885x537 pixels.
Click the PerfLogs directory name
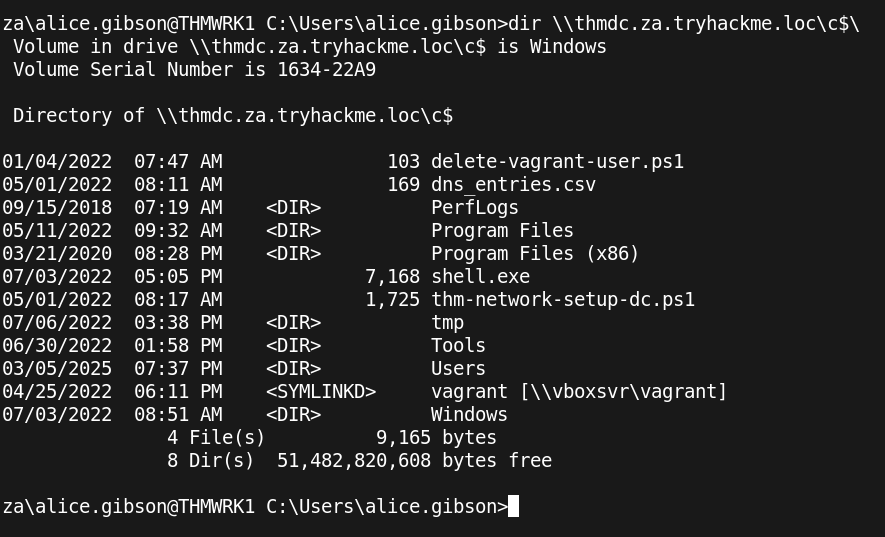point(474,208)
